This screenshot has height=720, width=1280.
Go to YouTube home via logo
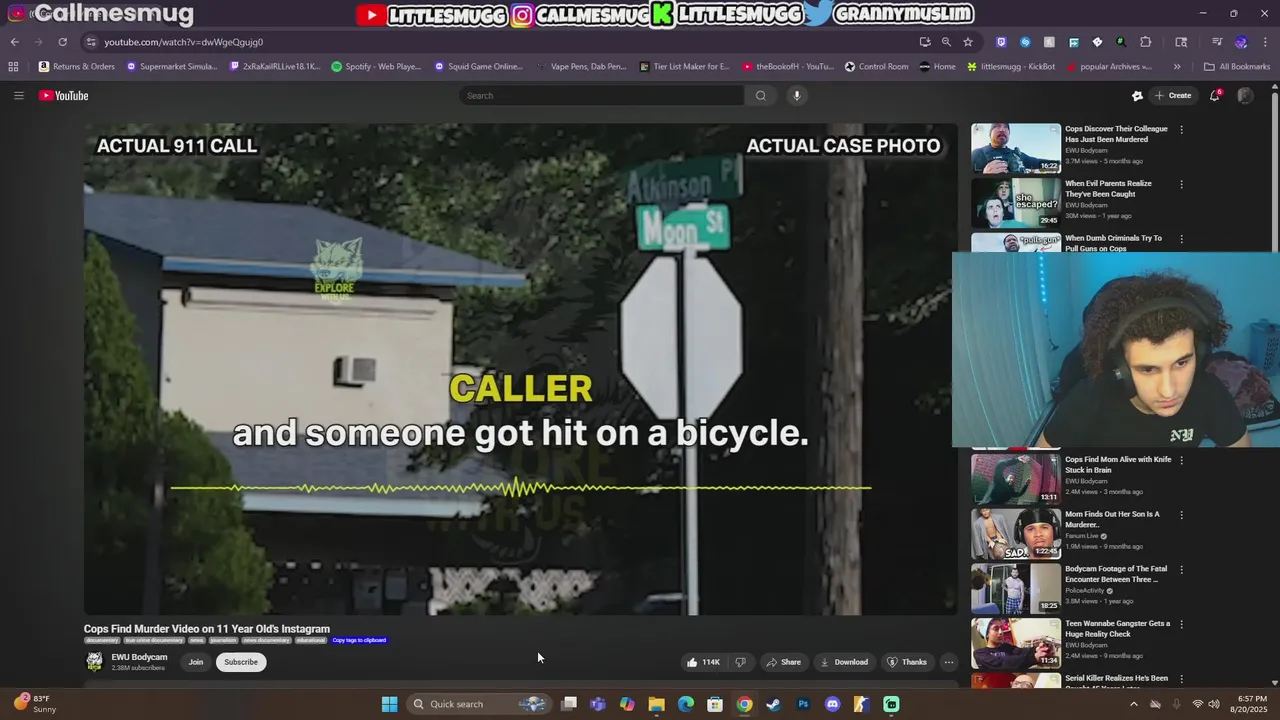coord(64,95)
